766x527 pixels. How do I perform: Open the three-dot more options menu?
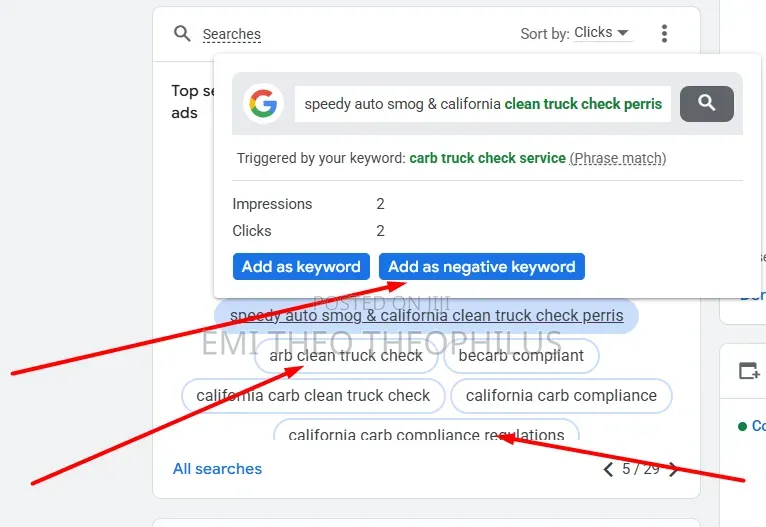pyautogui.click(x=664, y=34)
